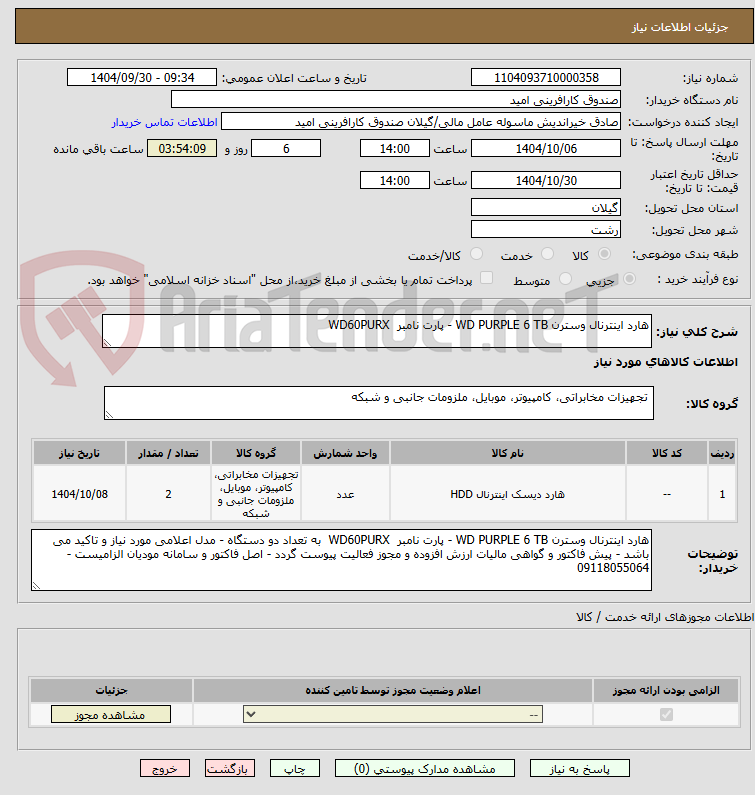Click the بازگشت back button

(x=230, y=769)
